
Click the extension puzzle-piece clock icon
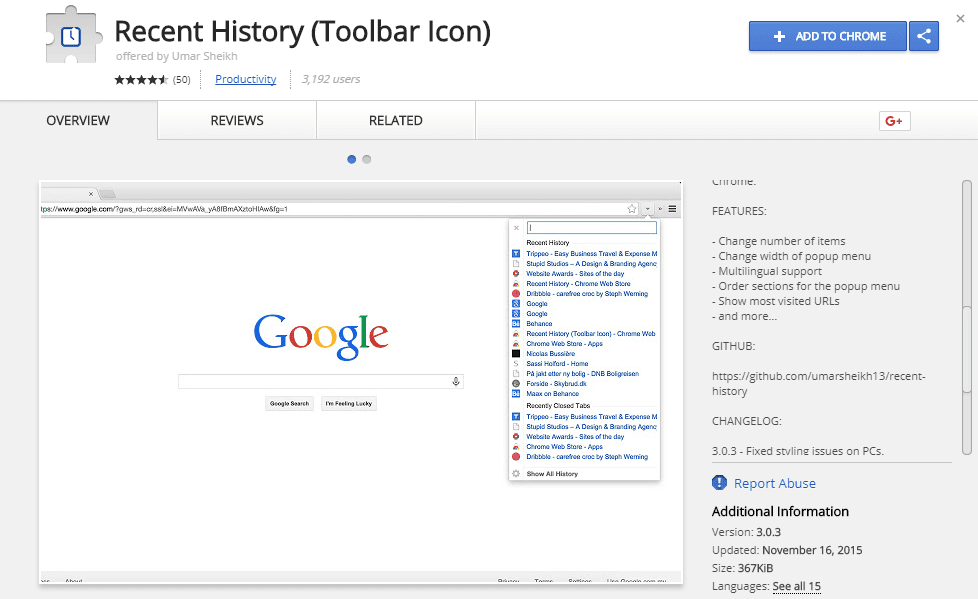[72, 34]
